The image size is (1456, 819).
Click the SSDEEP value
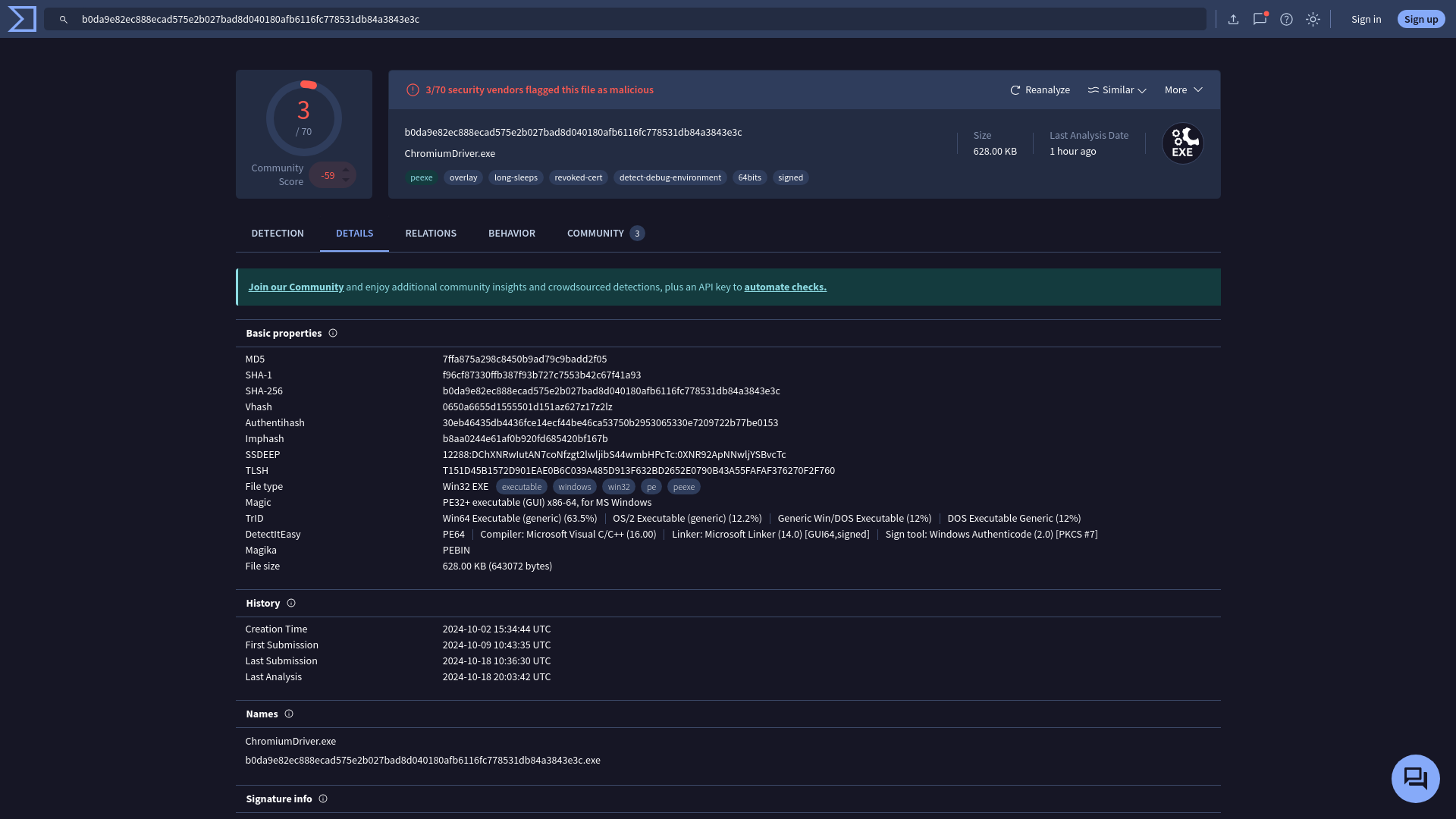pyautogui.click(x=614, y=455)
